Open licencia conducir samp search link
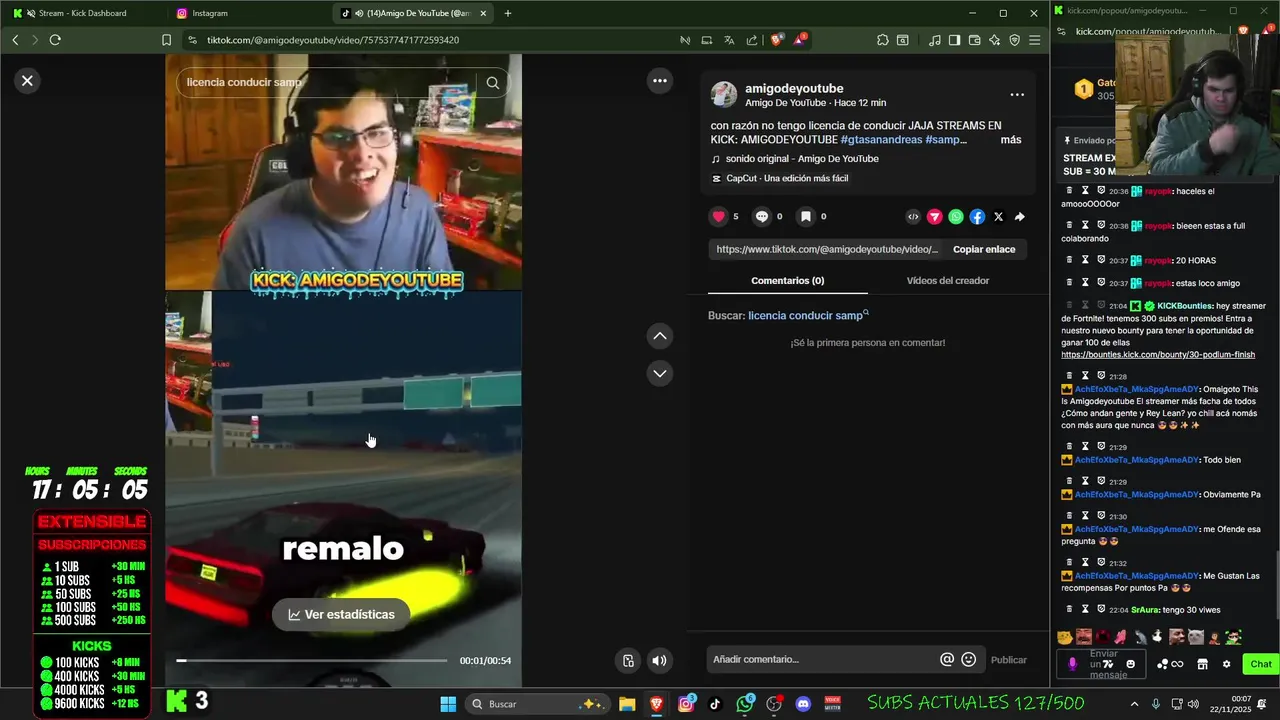Viewport: 1280px width, 720px height. [x=808, y=315]
